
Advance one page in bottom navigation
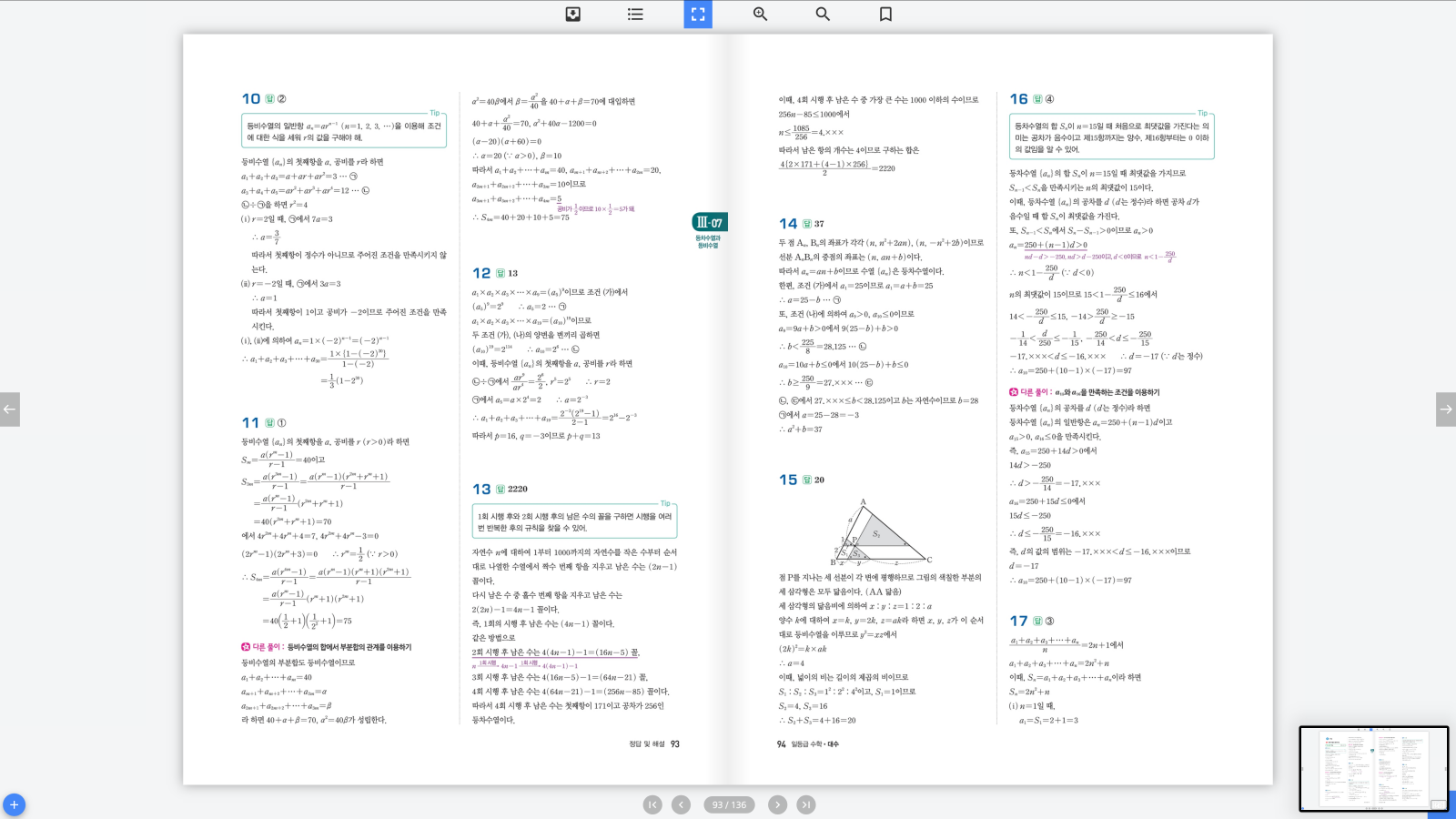777,804
